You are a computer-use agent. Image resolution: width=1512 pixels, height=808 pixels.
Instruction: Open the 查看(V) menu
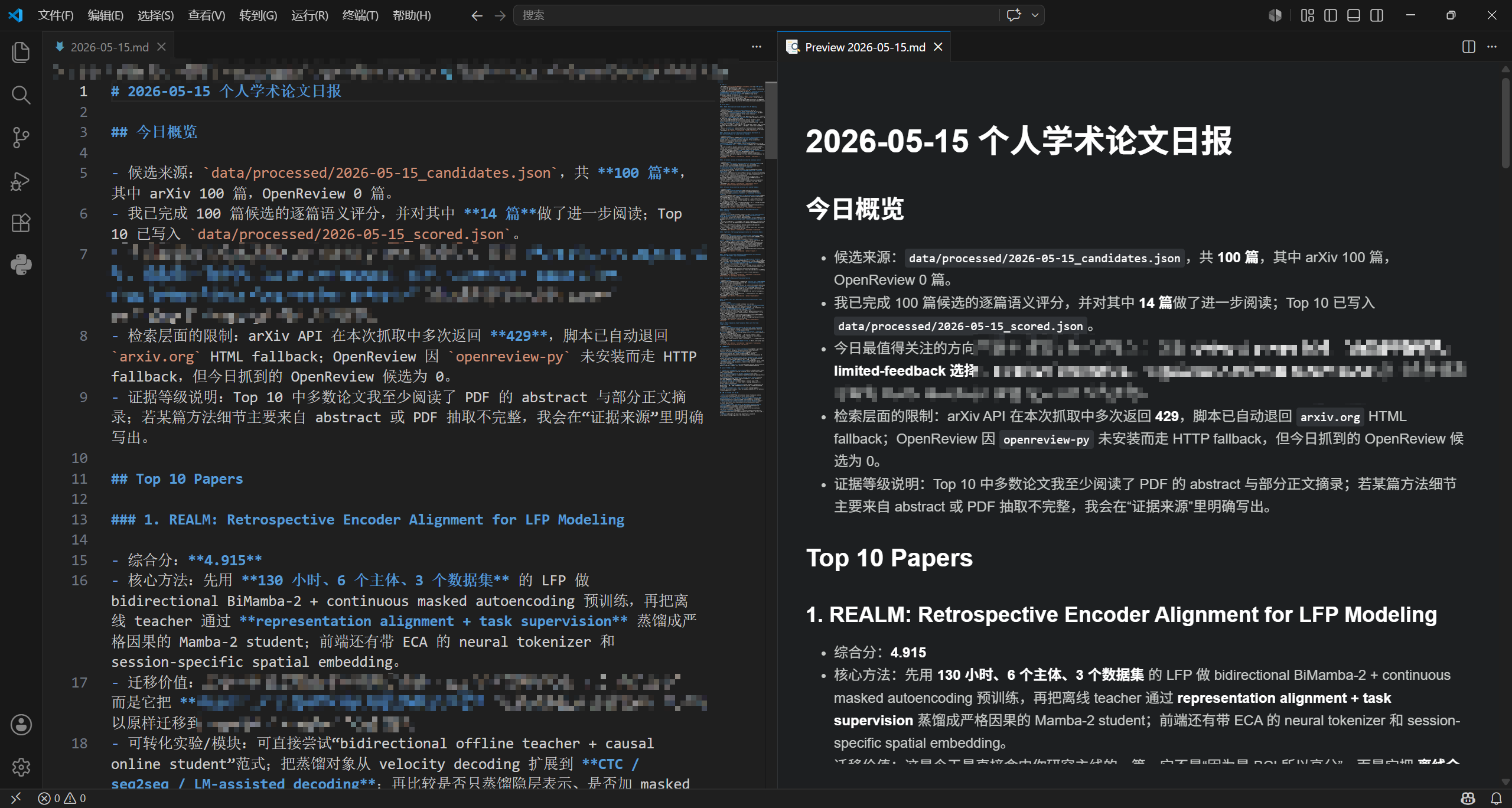tap(206, 15)
